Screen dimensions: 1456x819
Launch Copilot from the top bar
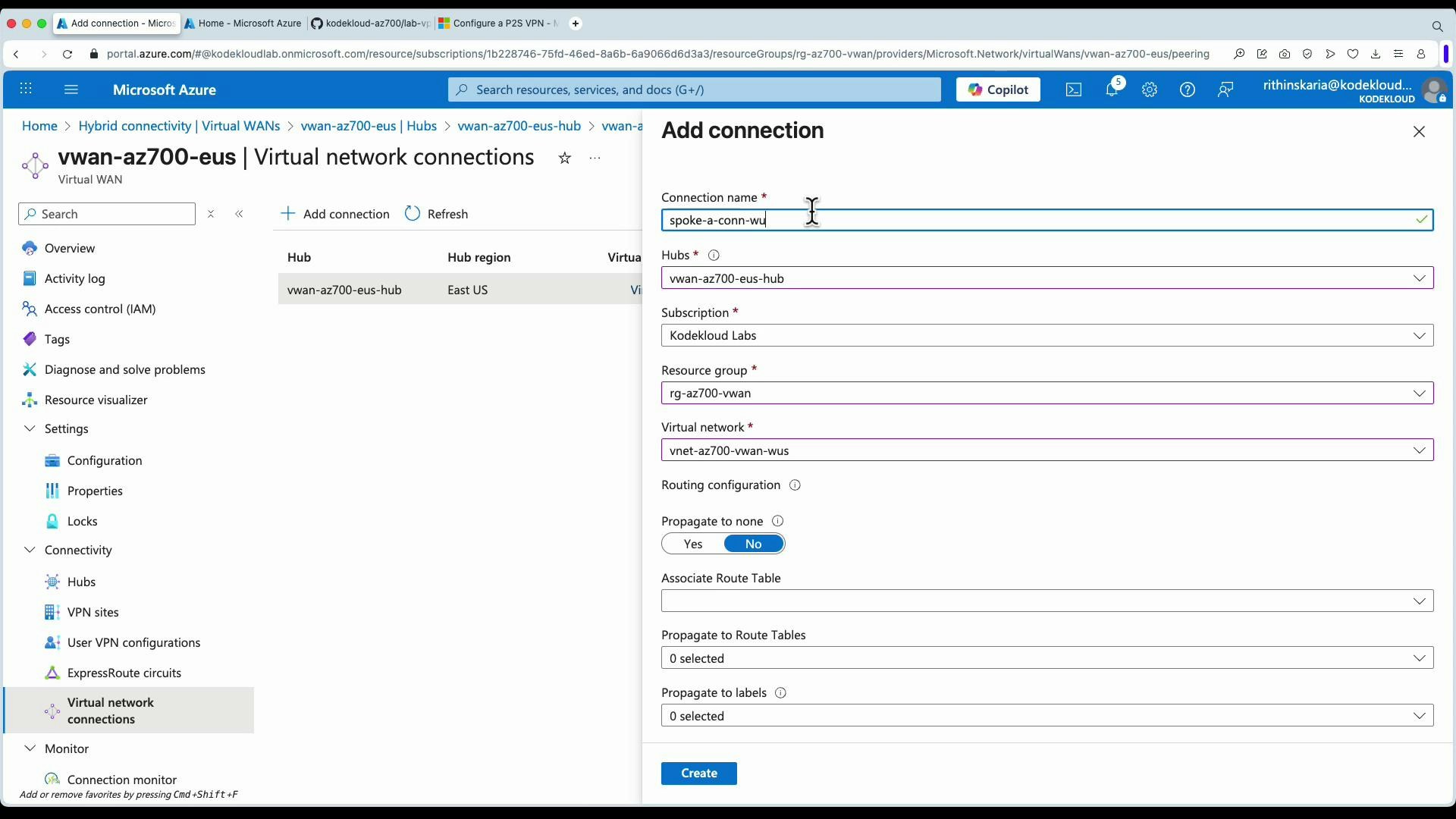pyautogui.click(x=998, y=89)
